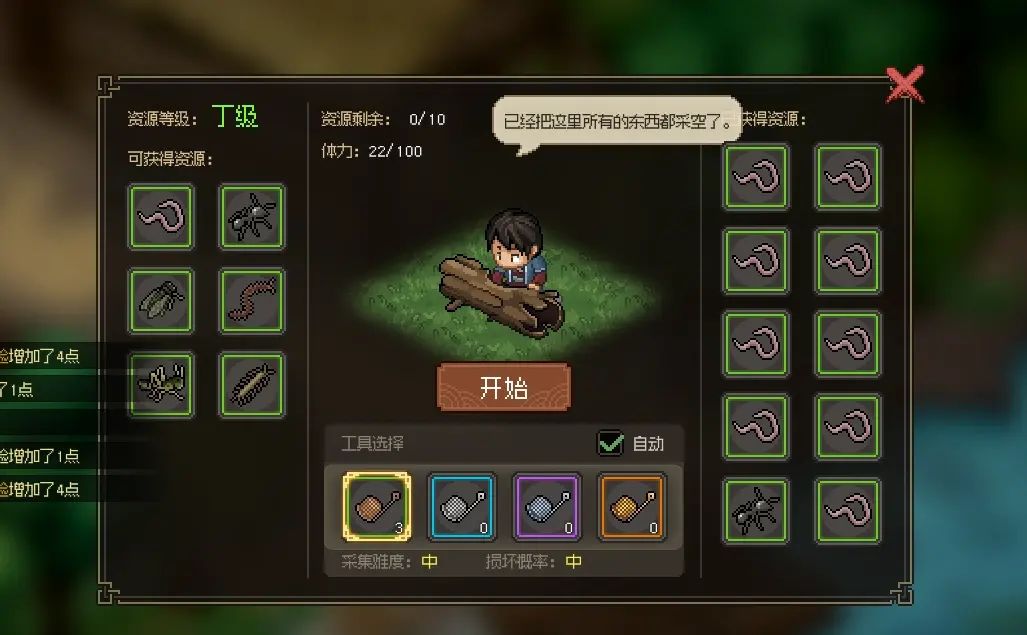Click the ant icon in obtainable resources
Viewport: 1027px width, 635px height.
pos(252,217)
